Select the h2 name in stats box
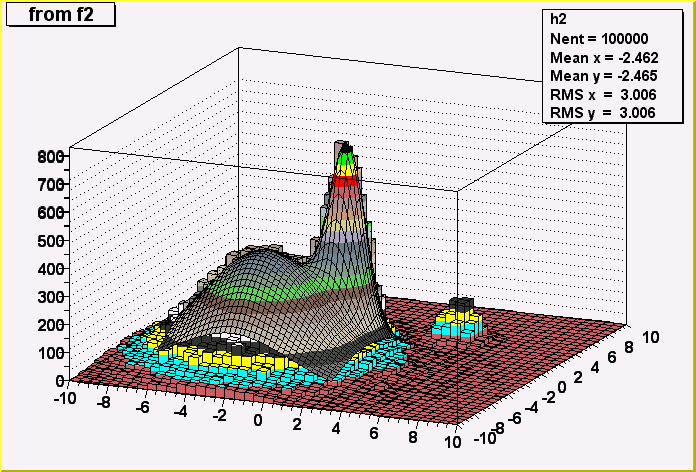The width and height of the screenshot is (696, 472). pos(558,18)
